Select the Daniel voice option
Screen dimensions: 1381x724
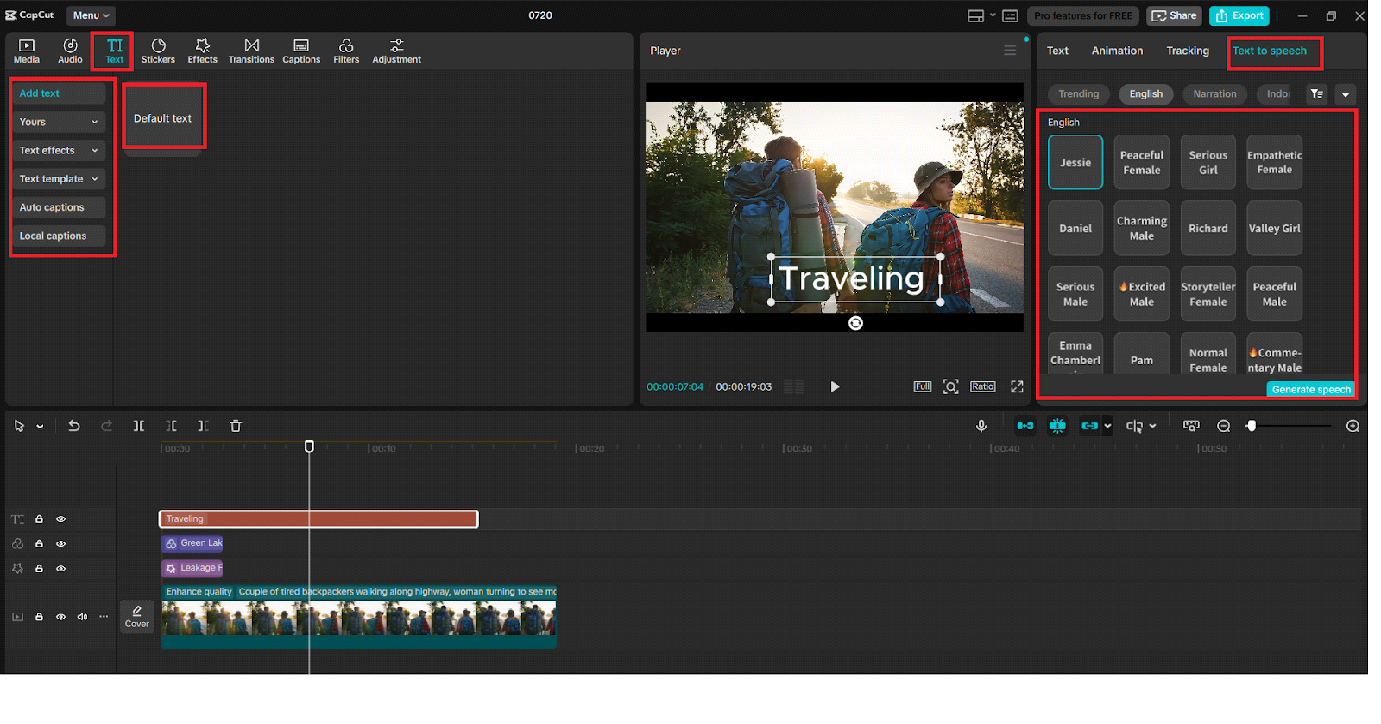click(x=1075, y=228)
